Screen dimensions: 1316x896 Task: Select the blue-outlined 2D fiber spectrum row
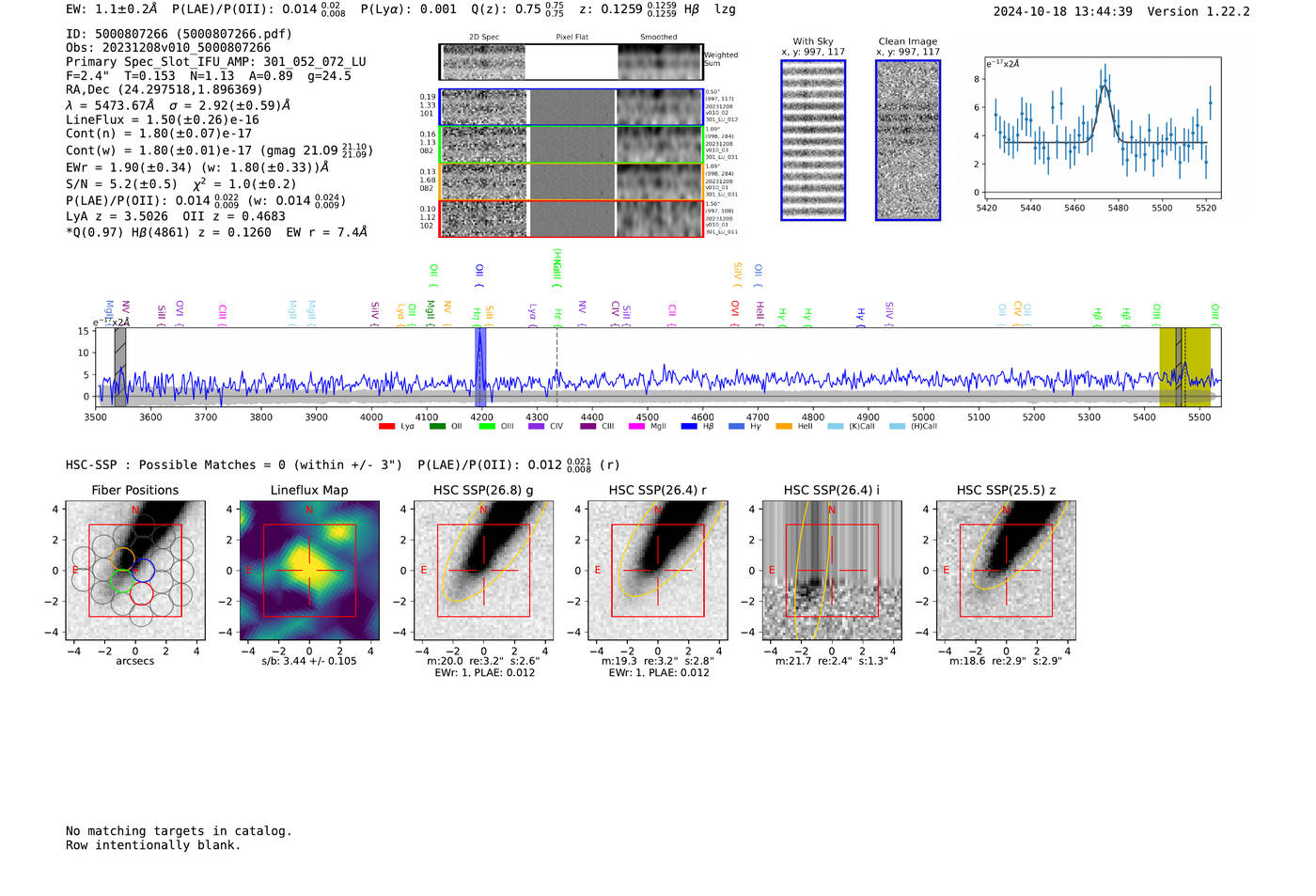(571, 107)
